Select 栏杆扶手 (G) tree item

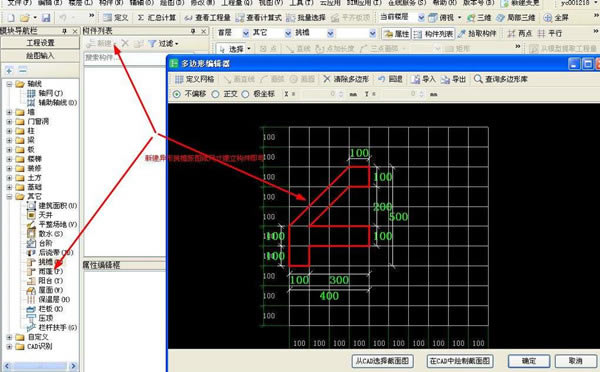coord(52,328)
